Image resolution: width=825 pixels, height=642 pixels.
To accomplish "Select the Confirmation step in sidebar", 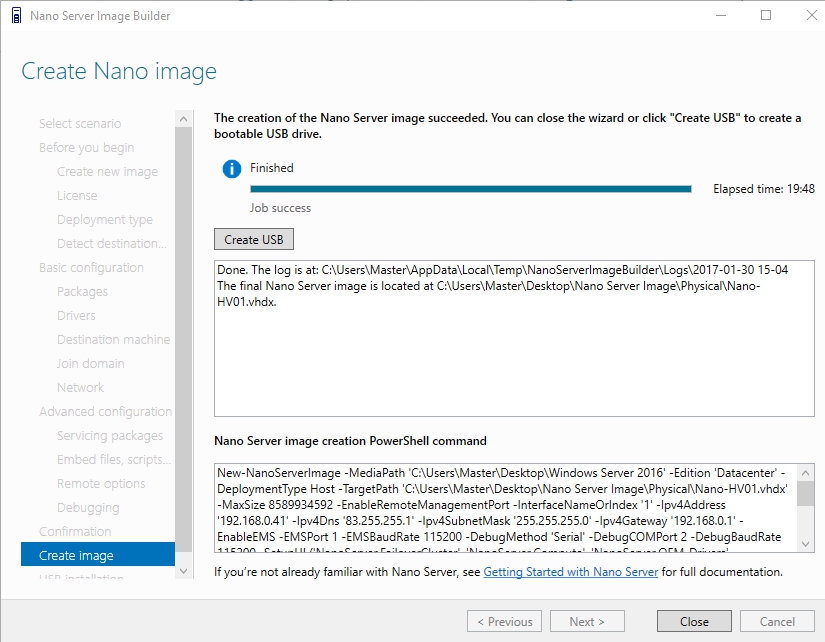I will pyautogui.click(x=75, y=531).
